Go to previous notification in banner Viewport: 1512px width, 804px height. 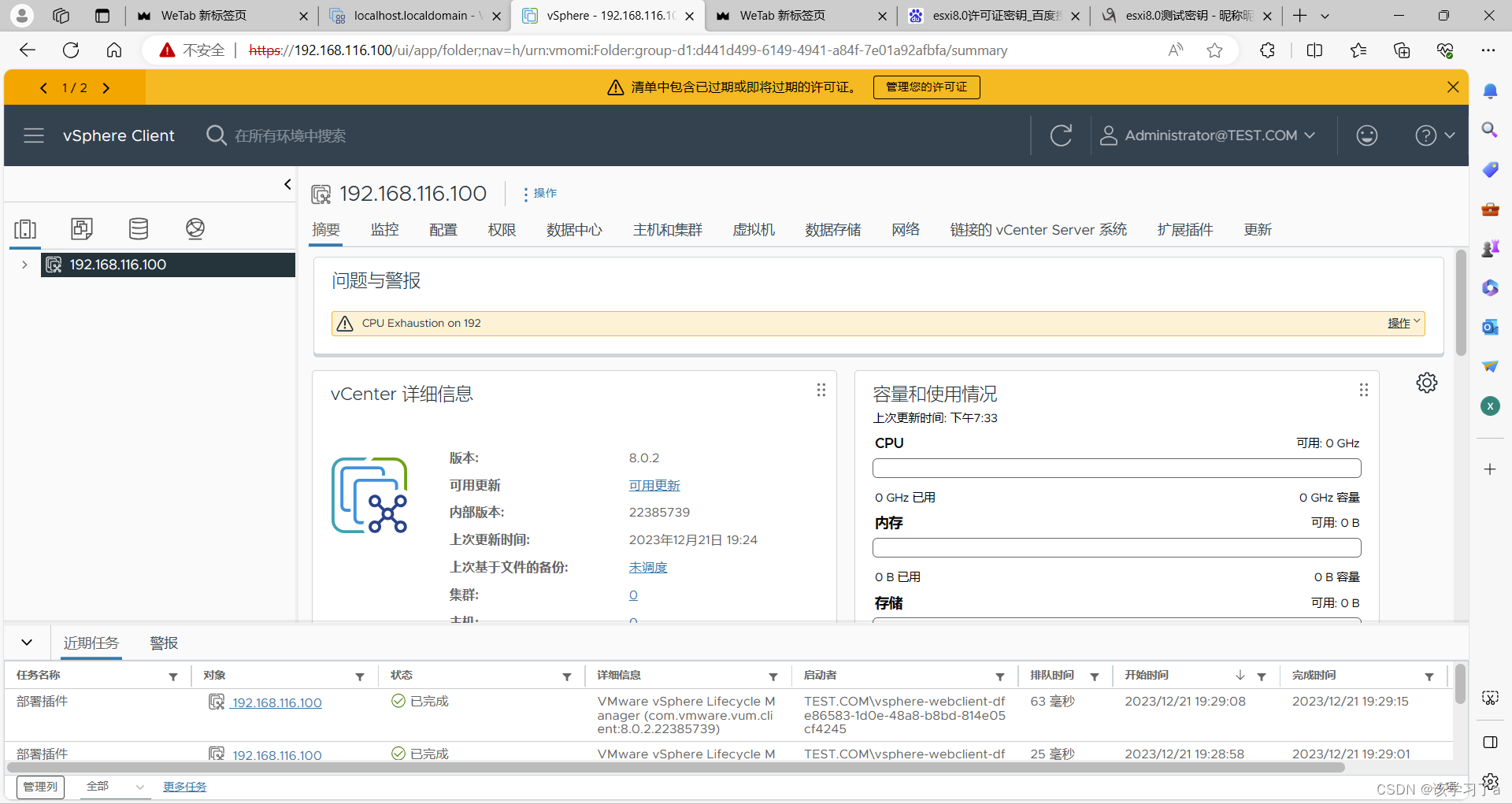point(43,88)
